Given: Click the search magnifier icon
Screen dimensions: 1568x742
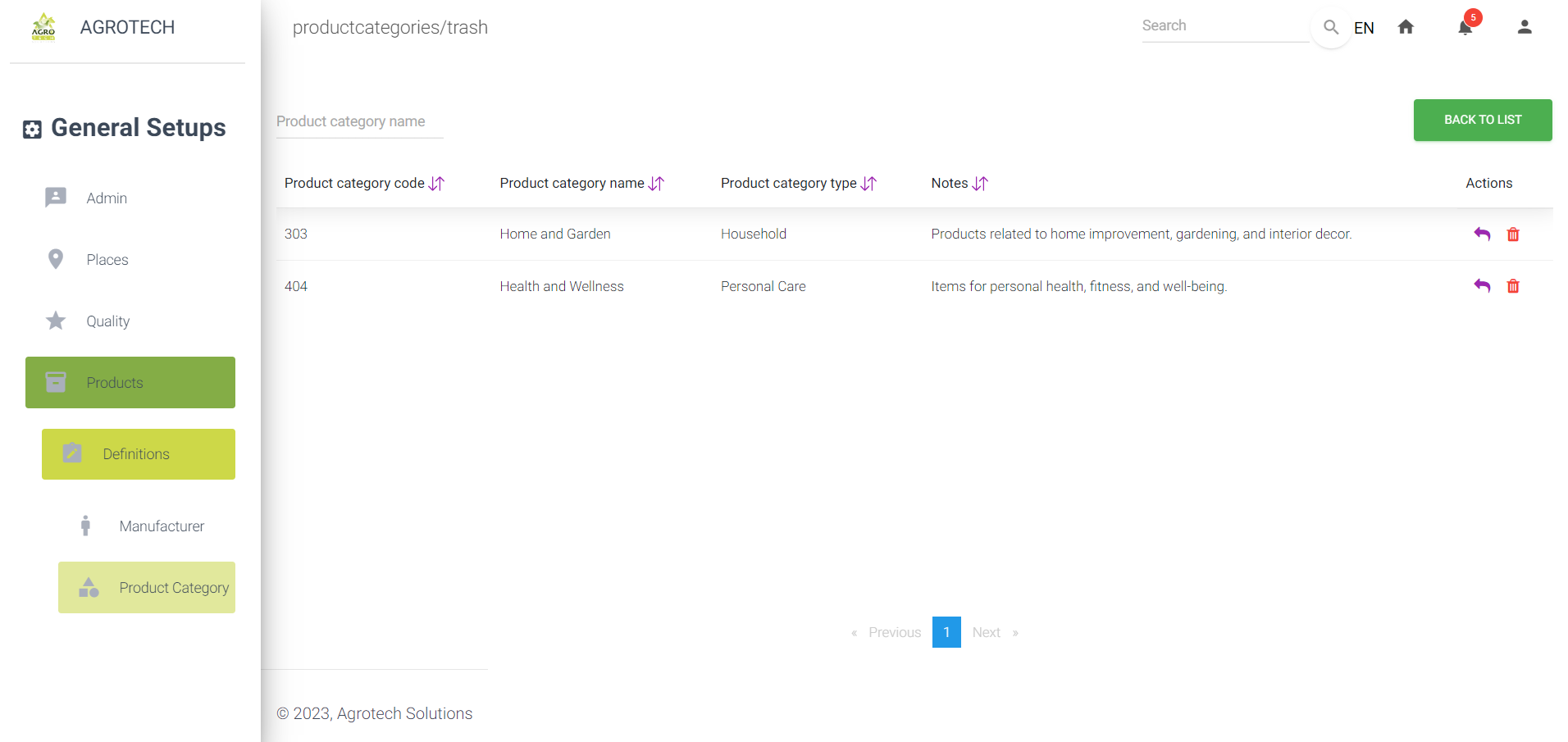Looking at the screenshot, I should 1330,28.
